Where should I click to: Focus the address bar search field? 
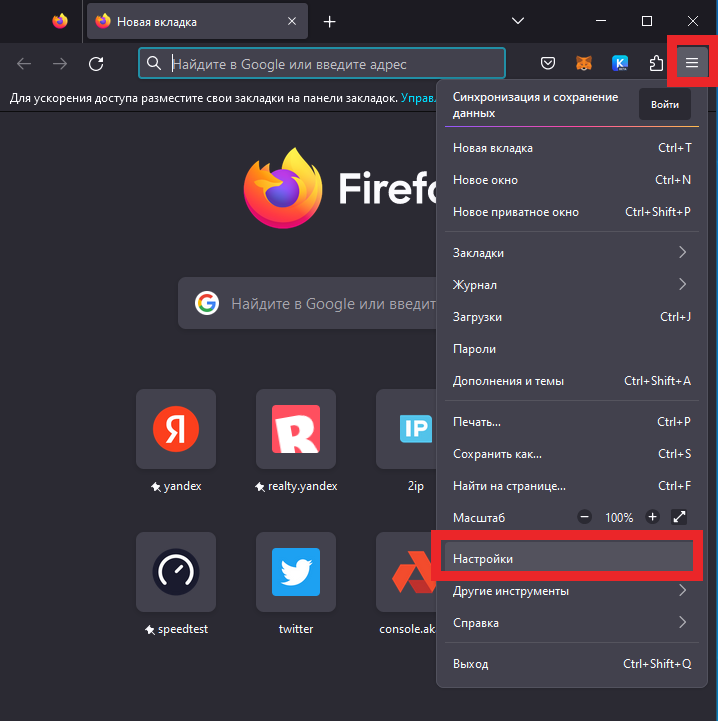[322, 63]
